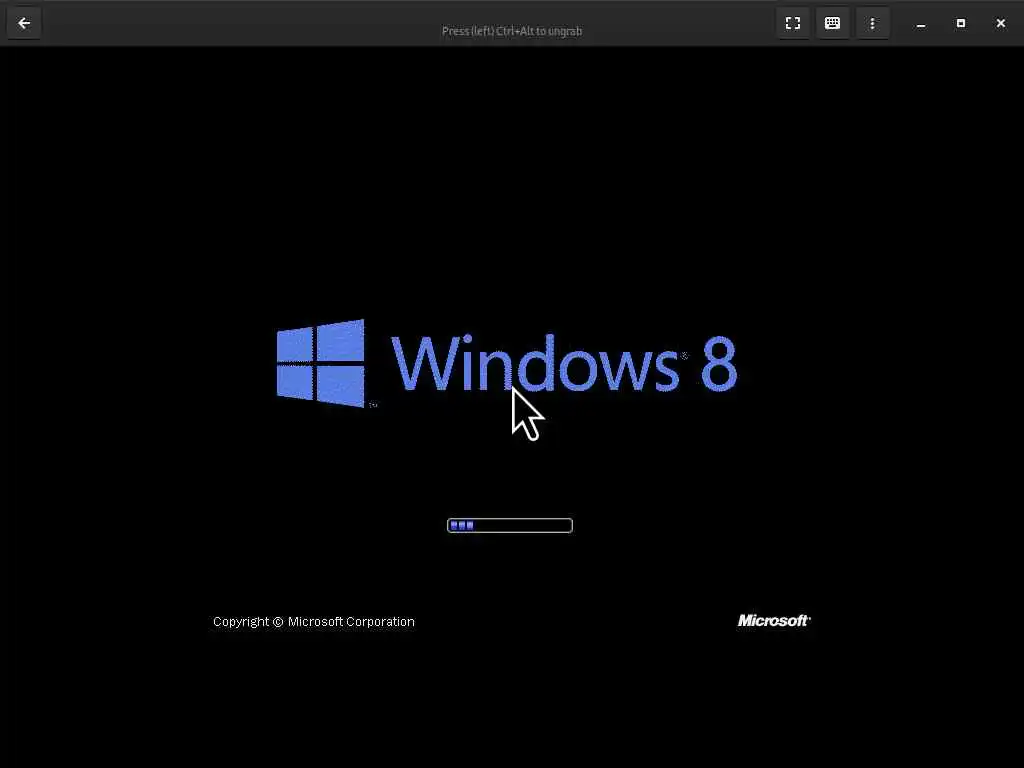Click the Microsoft wordmark logo
This screenshot has height=768, width=1024.
774,620
